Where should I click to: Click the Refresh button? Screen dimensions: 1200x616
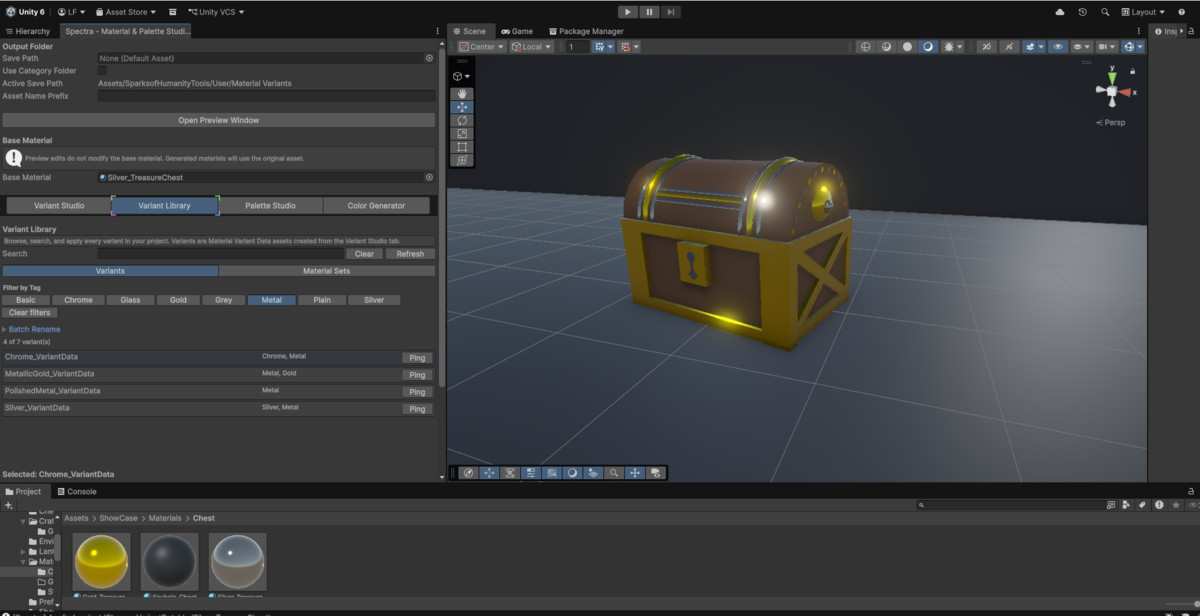(410, 254)
